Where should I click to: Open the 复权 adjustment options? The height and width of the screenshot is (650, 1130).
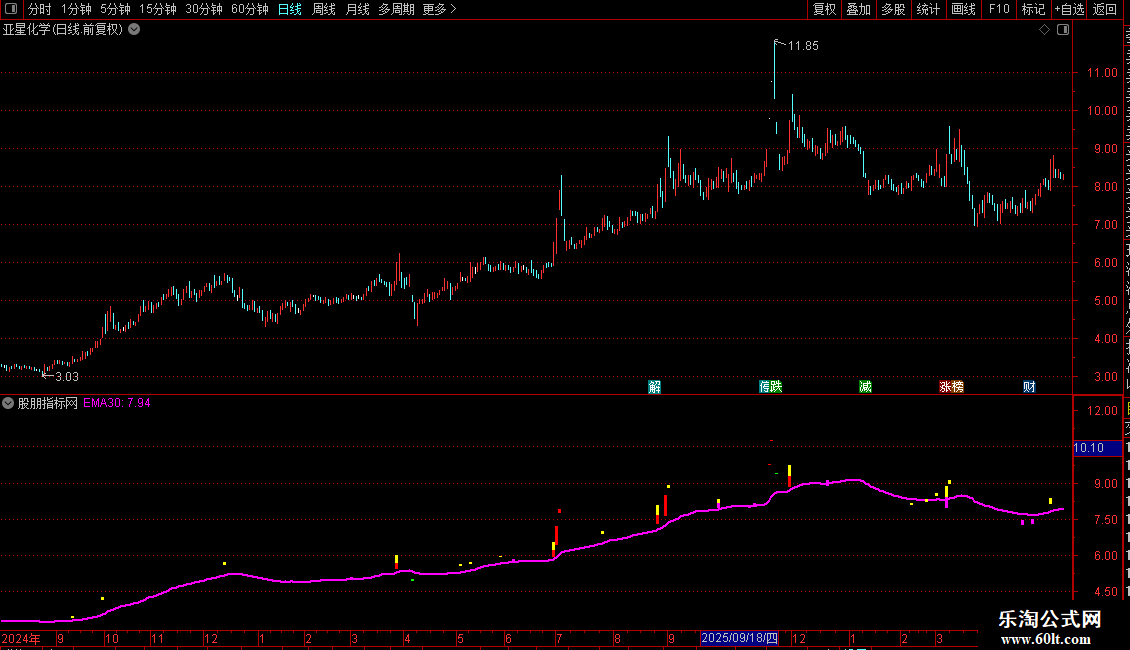(824, 9)
